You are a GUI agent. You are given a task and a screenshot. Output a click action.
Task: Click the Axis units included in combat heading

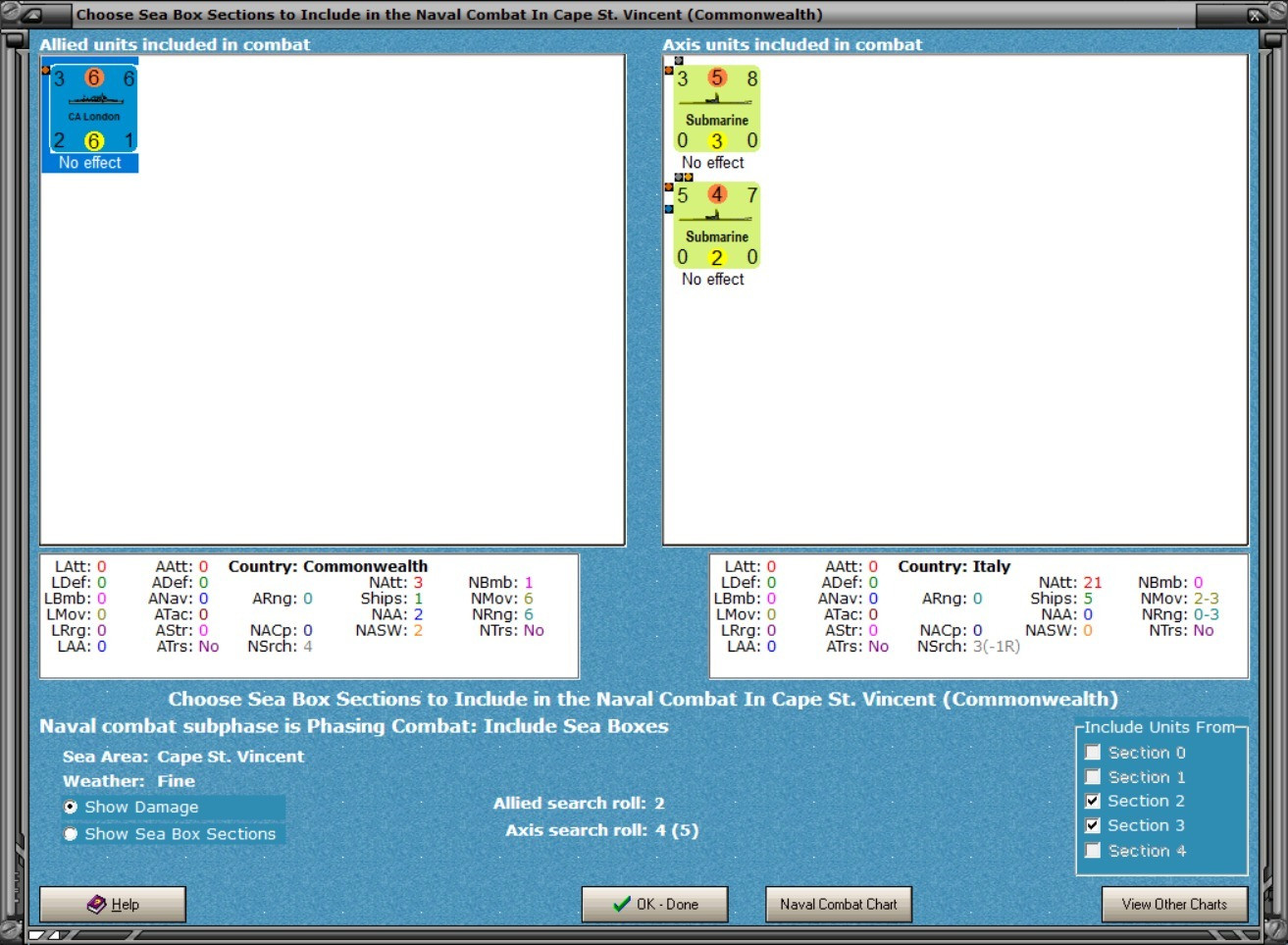pyautogui.click(x=793, y=44)
